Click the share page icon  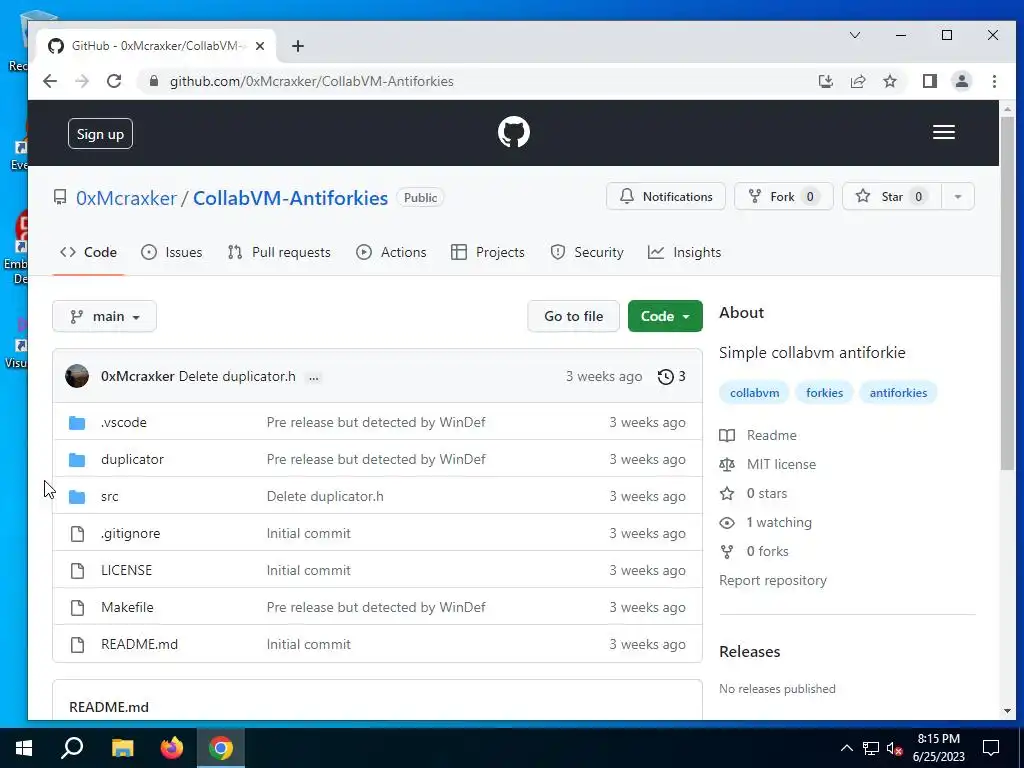(857, 81)
